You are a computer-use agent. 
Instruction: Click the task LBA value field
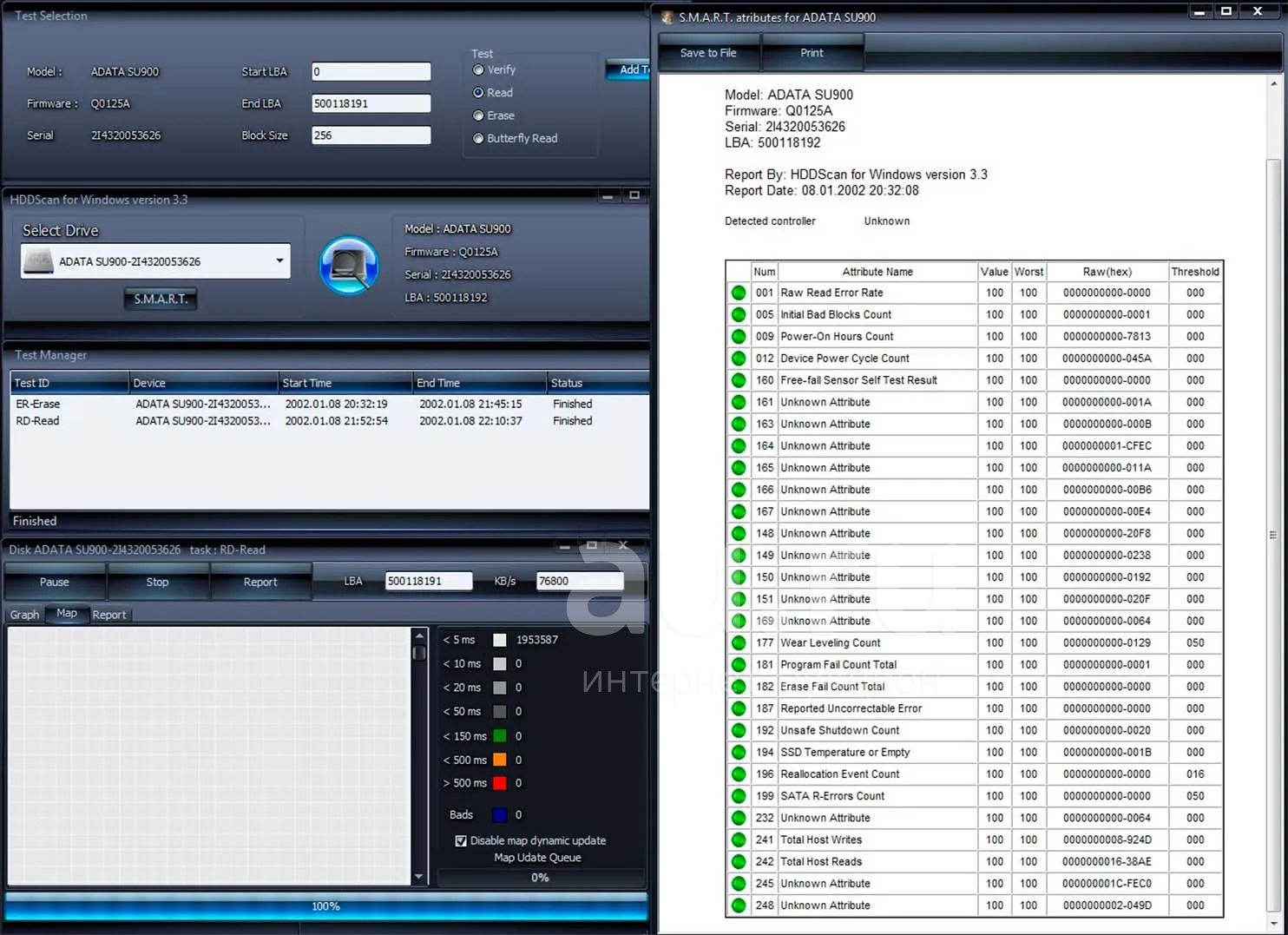[x=429, y=581]
